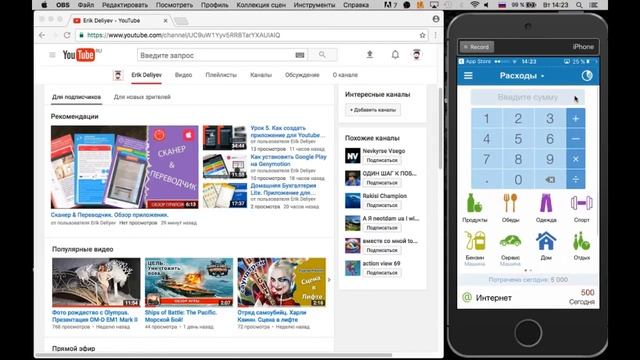Open the Профиль menu
This screenshot has height=360, width=640.
point(214,5)
